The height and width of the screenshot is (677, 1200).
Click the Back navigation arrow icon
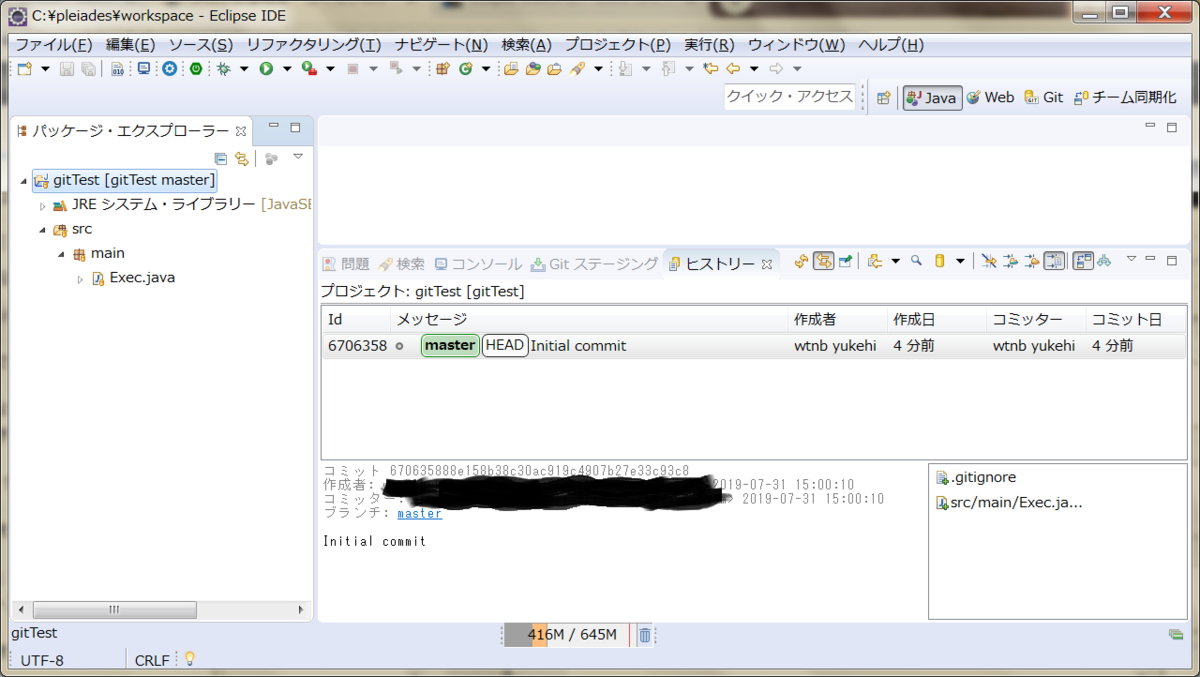tap(733, 69)
